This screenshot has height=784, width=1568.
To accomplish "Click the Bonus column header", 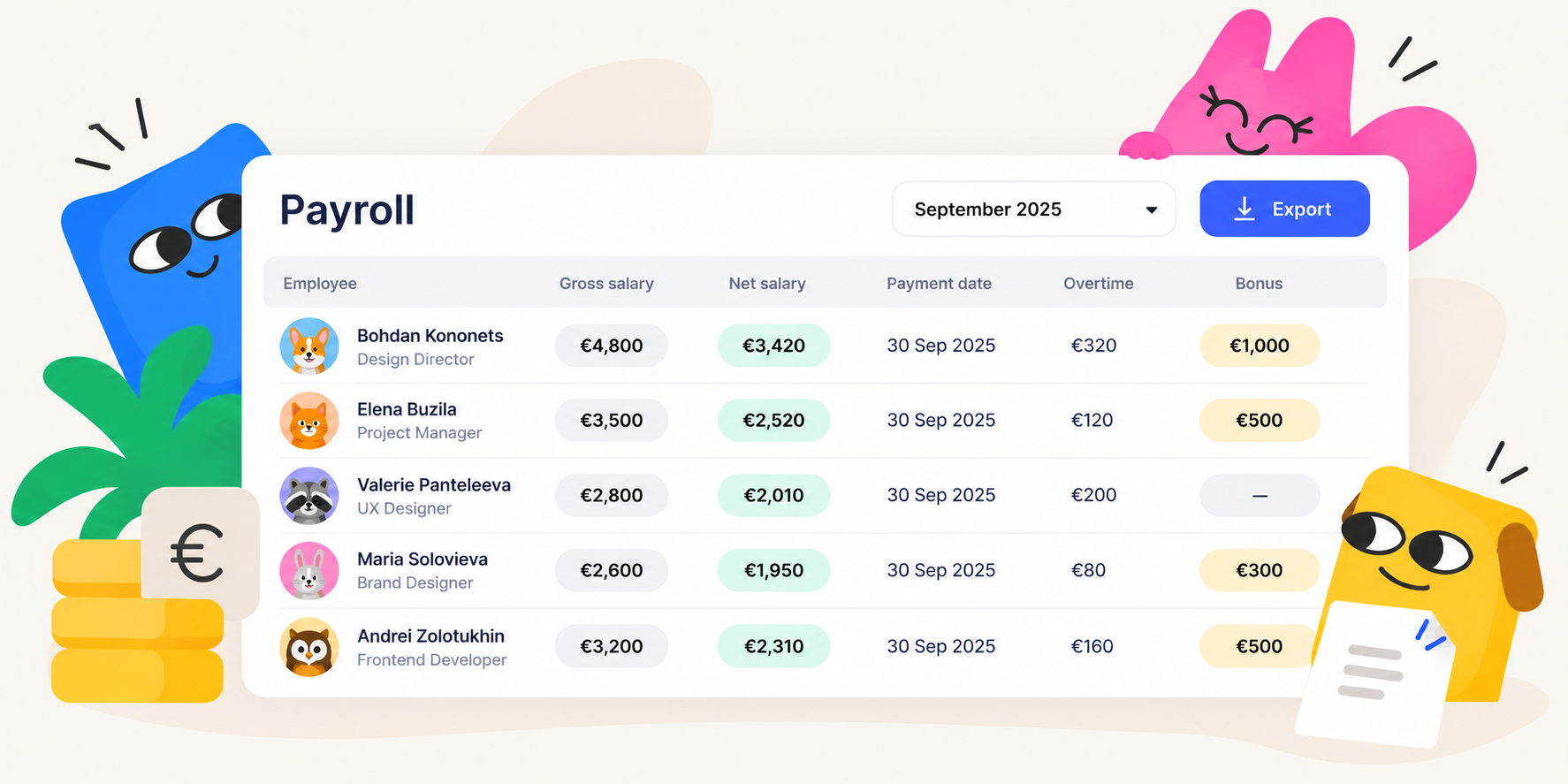I will click(x=1259, y=284).
